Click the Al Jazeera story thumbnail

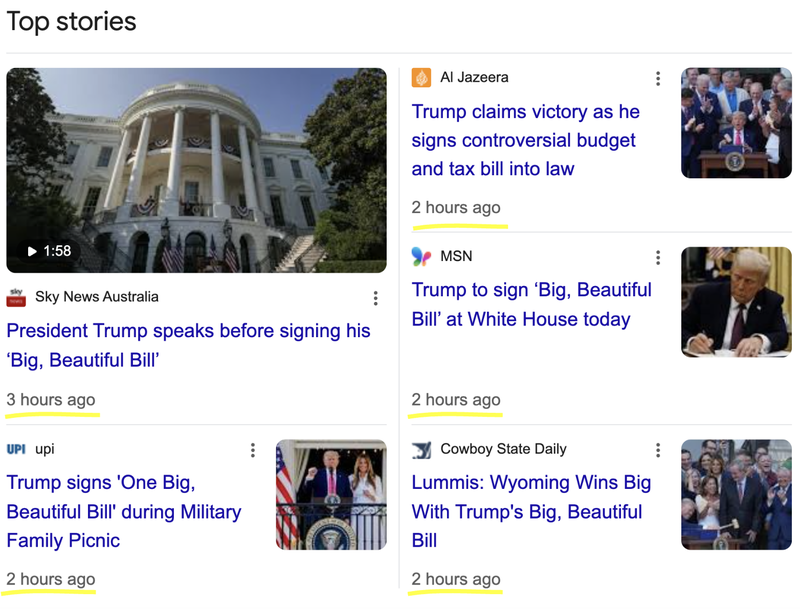click(736, 123)
